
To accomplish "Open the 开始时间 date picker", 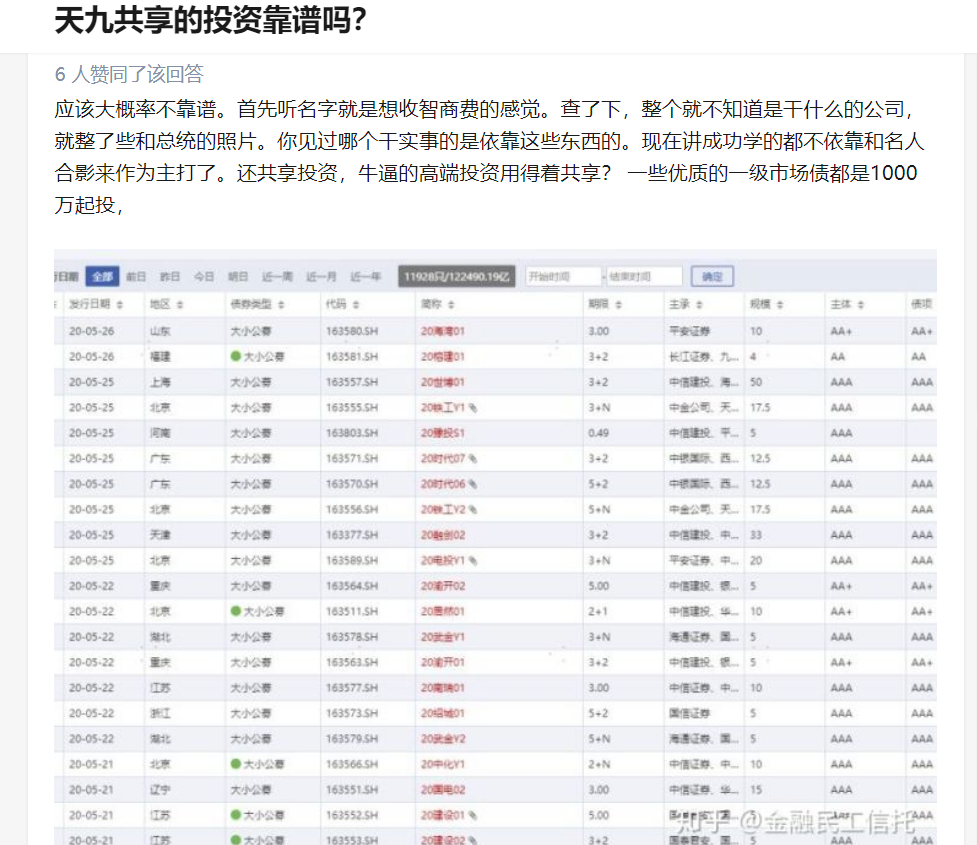I will click(563, 276).
